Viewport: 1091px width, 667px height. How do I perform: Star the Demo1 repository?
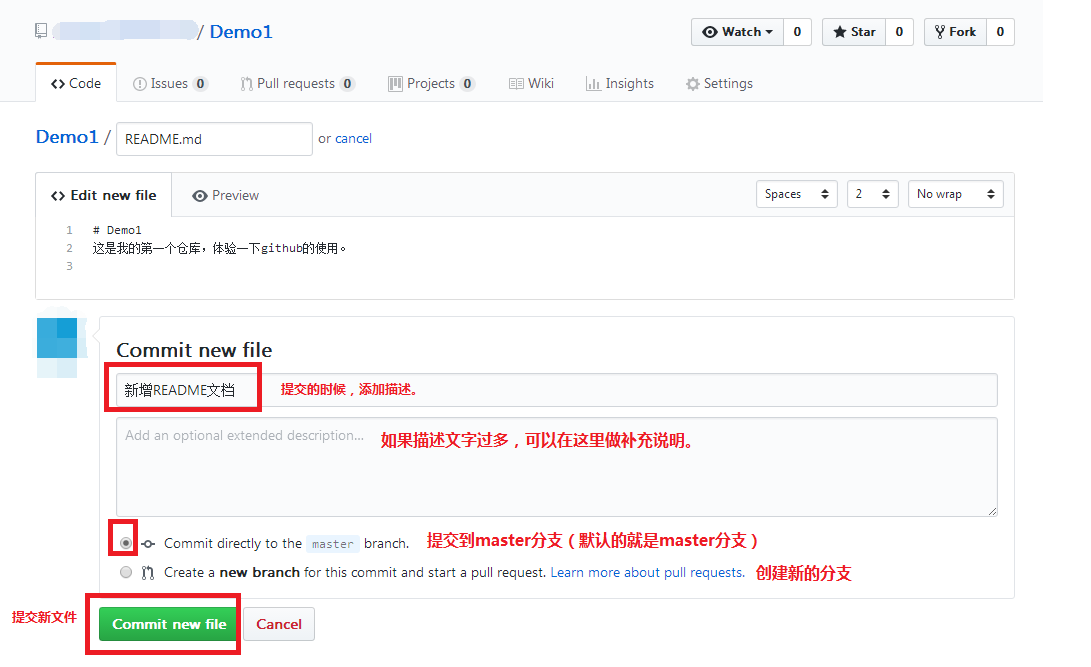(854, 32)
